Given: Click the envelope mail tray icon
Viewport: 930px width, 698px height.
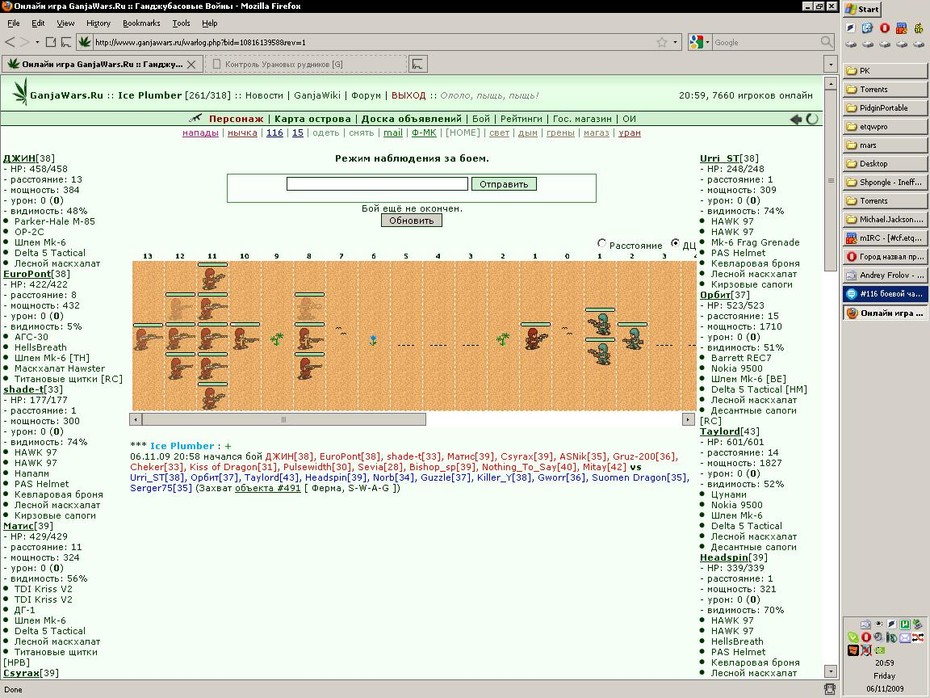Looking at the screenshot, I should click(x=904, y=638).
